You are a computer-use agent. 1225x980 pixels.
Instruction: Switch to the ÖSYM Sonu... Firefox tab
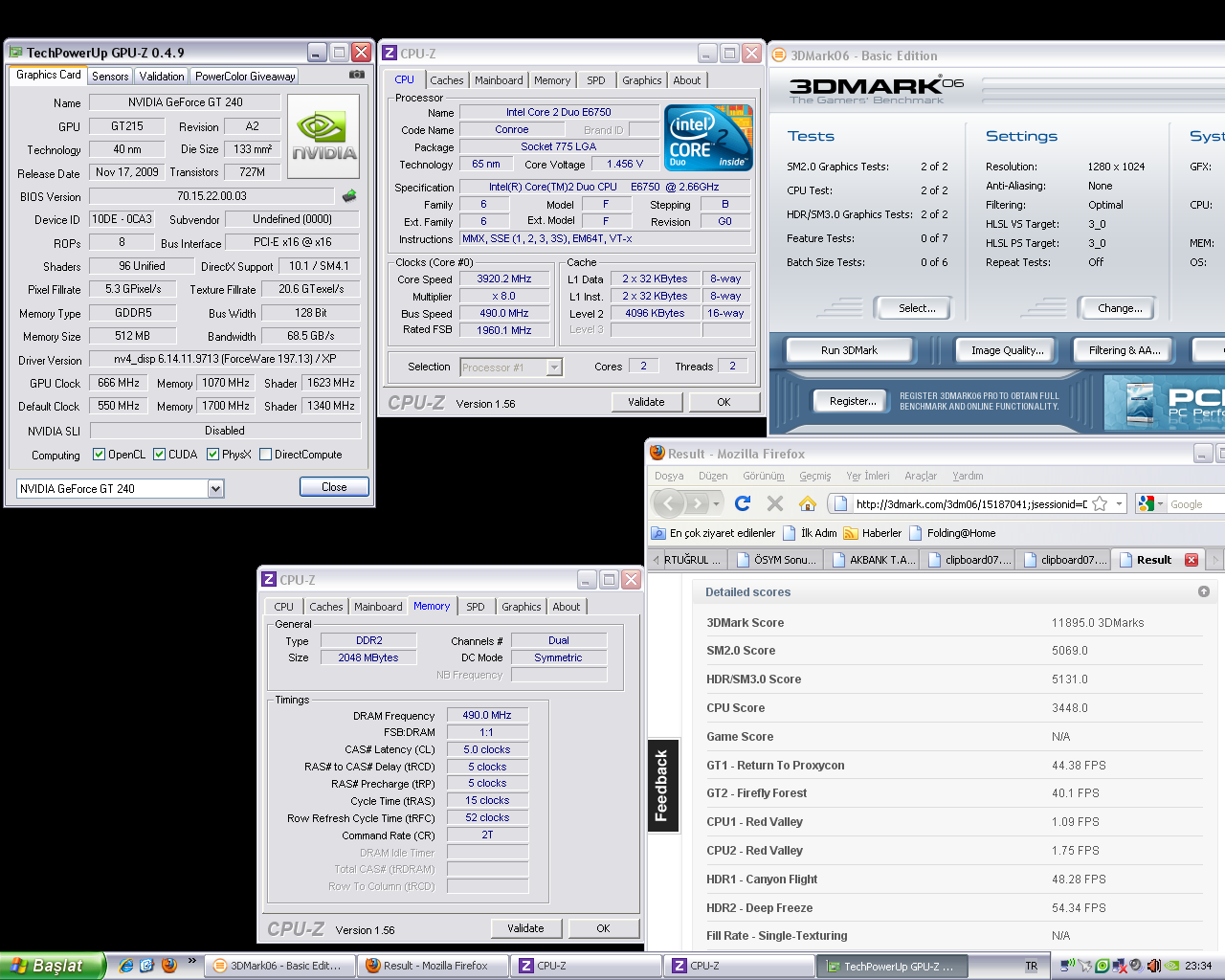(776, 560)
